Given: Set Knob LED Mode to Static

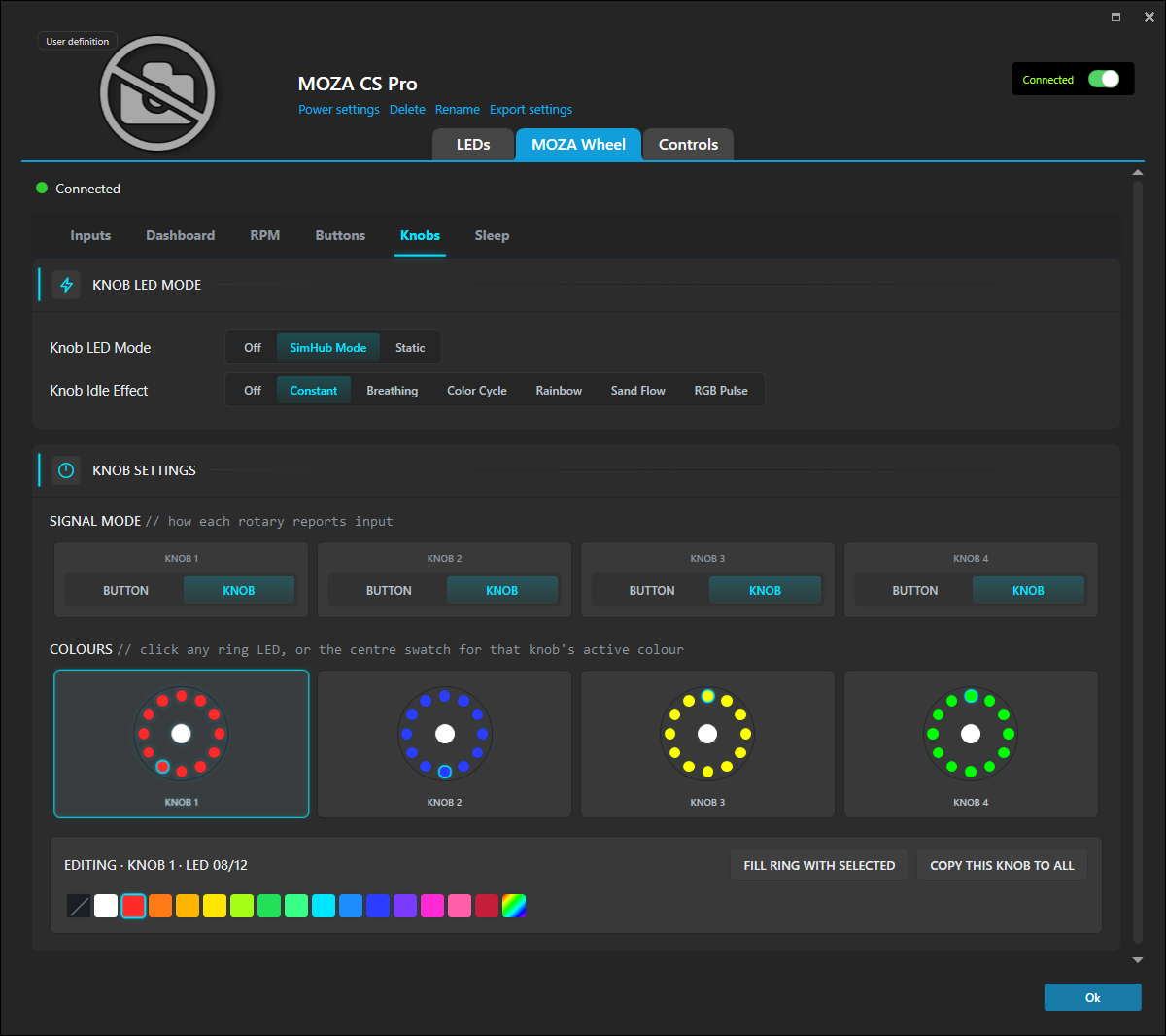Looking at the screenshot, I should click(x=410, y=348).
